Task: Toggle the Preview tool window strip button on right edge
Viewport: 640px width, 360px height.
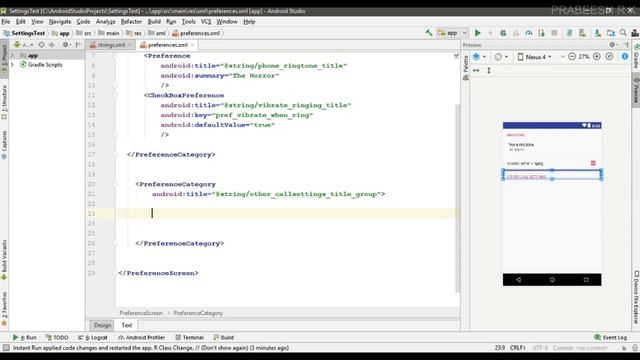Action: click(x=636, y=90)
